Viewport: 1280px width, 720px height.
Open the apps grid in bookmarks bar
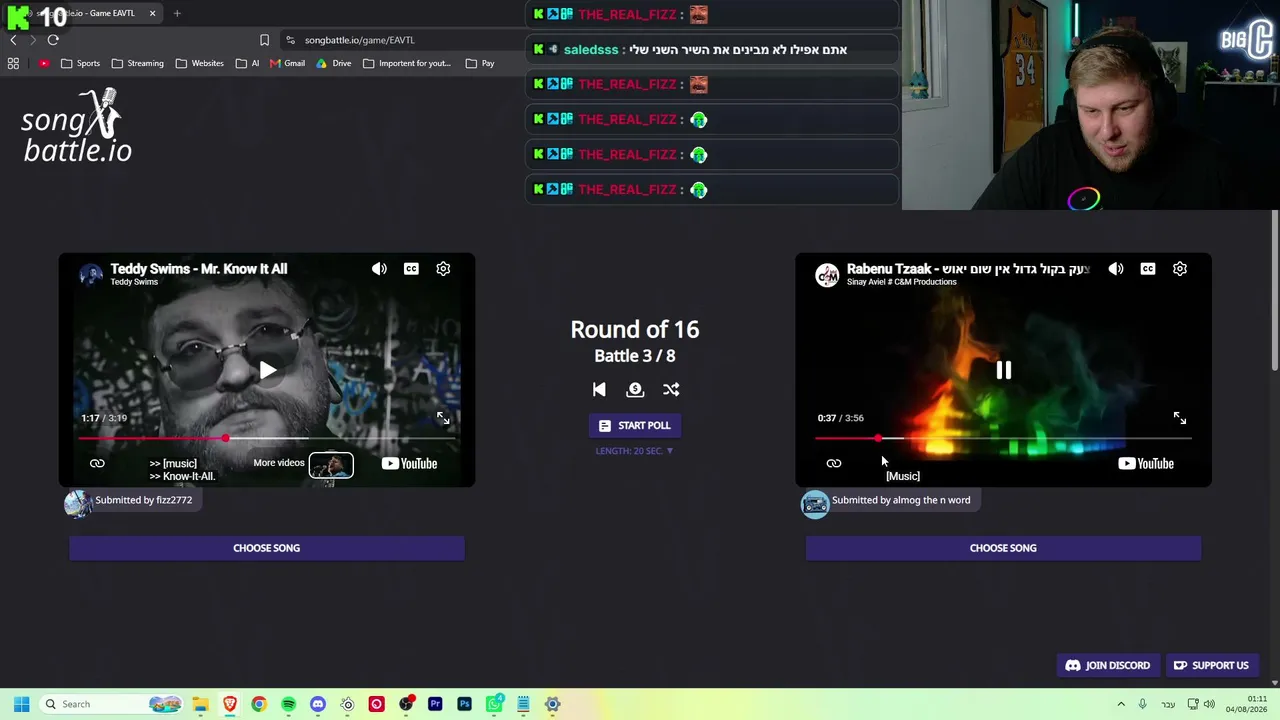coord(13,63)
